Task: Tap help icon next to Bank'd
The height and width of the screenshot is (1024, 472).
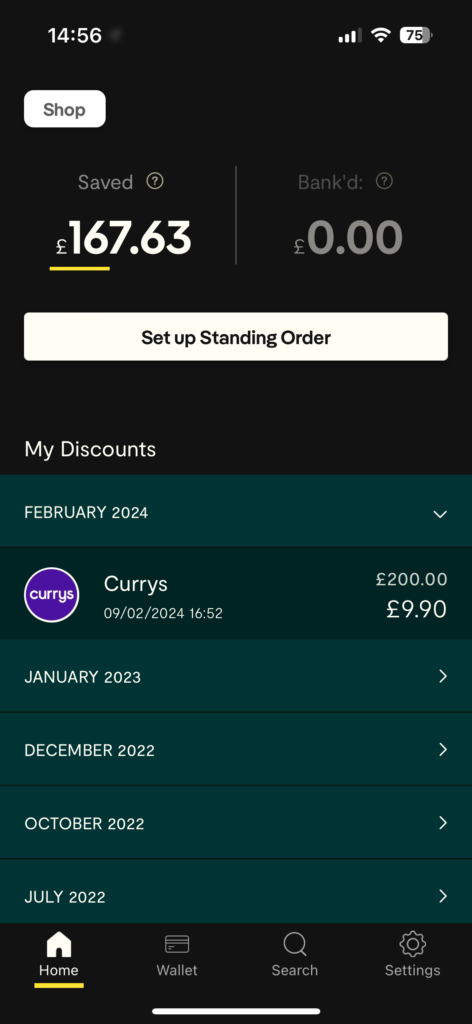Action: 385,181
